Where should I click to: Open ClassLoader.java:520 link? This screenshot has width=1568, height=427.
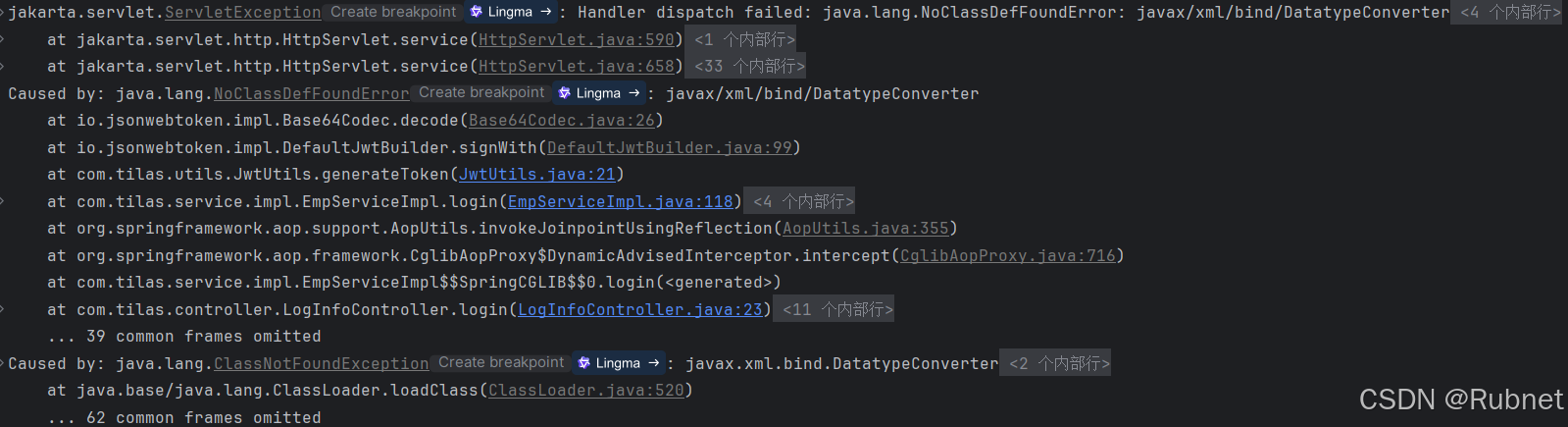[585, 391]
